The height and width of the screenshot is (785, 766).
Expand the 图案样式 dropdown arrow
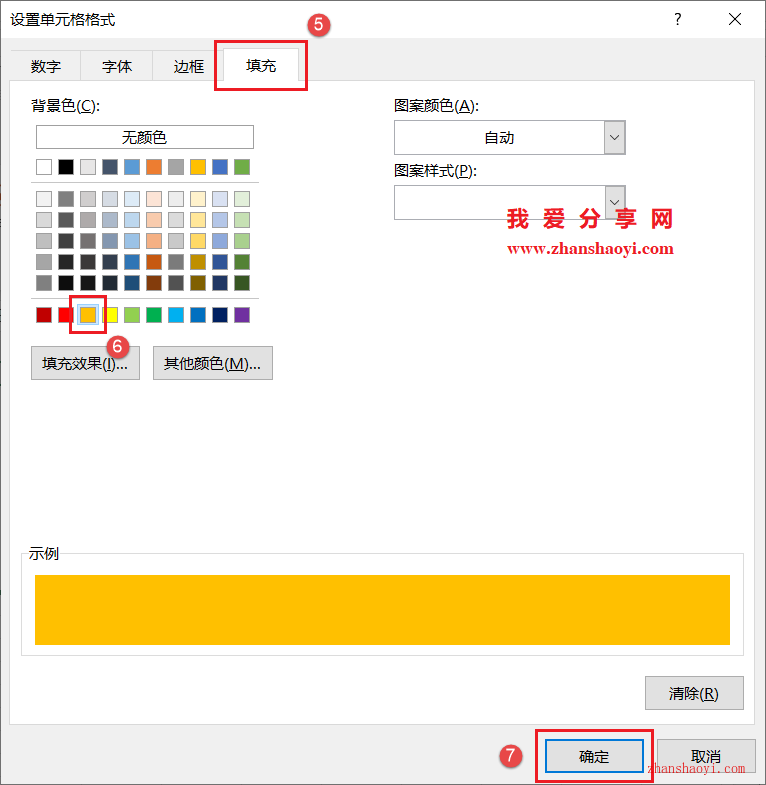coord(615,202)
